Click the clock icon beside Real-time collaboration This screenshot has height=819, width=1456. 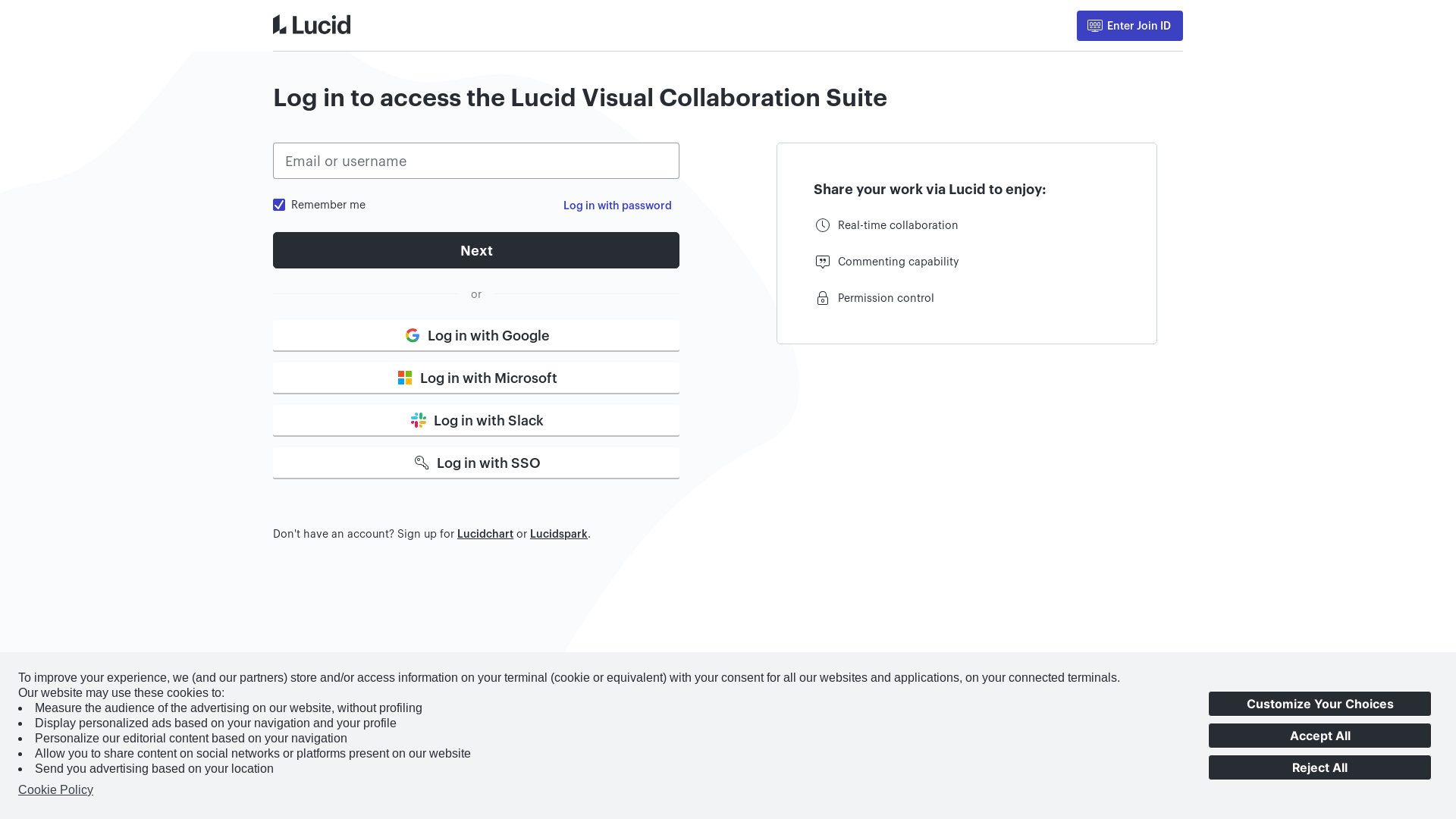(x=823, y=225)
